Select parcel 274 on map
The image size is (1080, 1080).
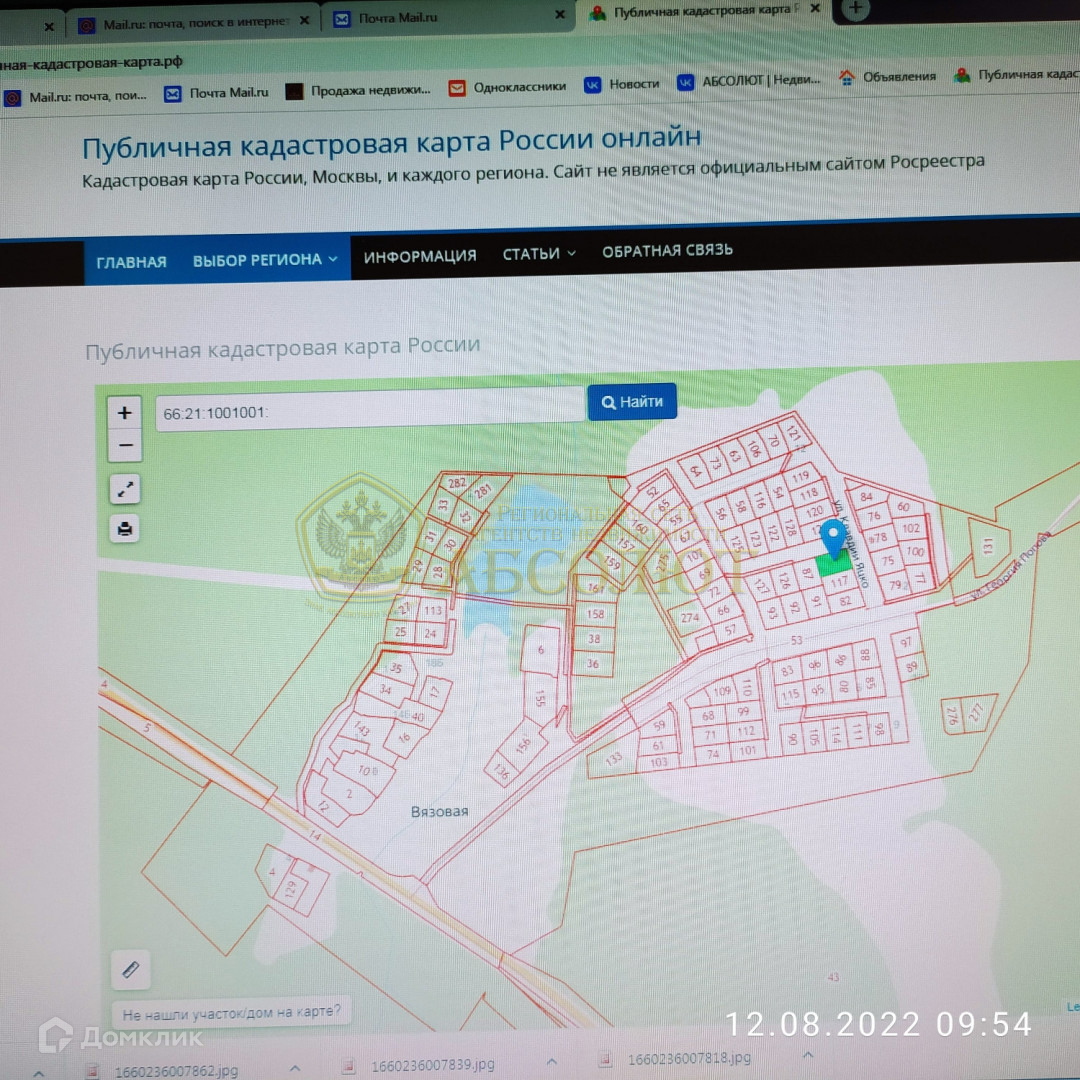pos(689,617)
